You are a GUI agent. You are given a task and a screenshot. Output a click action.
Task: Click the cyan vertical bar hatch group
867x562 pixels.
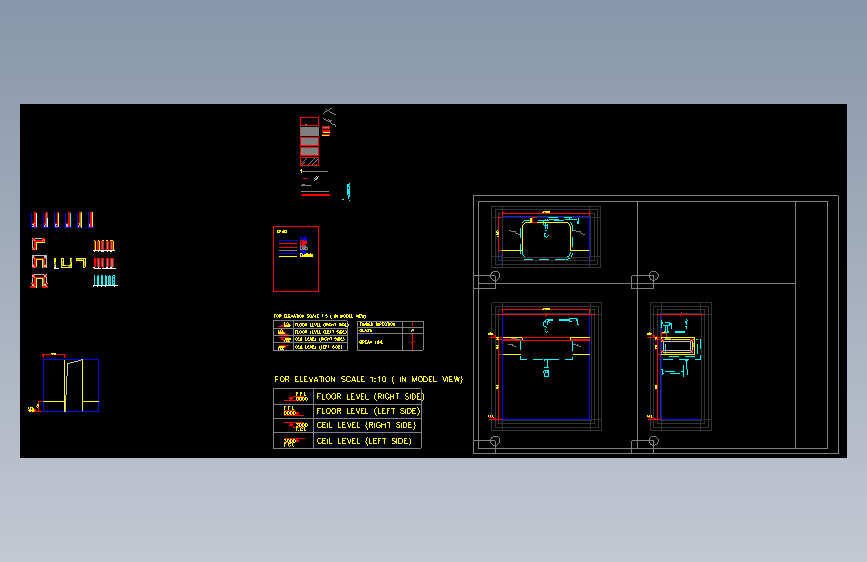[x=105, y=281]
